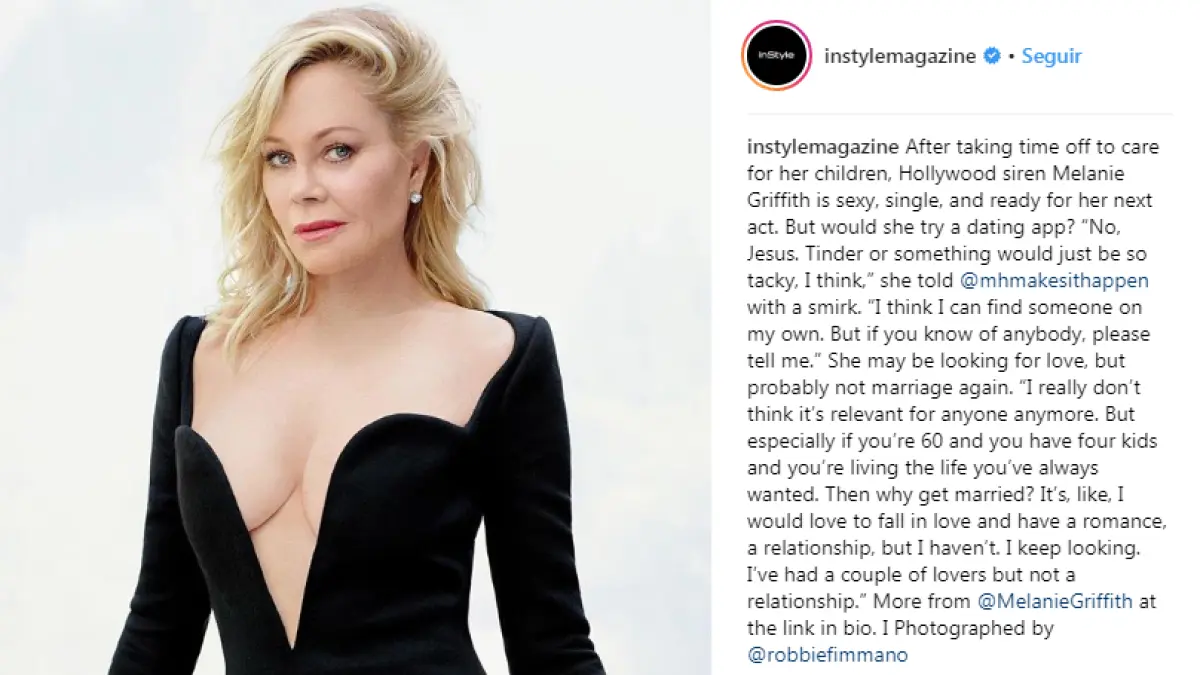Click the dot separator before Seguir
The height and width of the screenshot is (675, 1200).
1011,57
